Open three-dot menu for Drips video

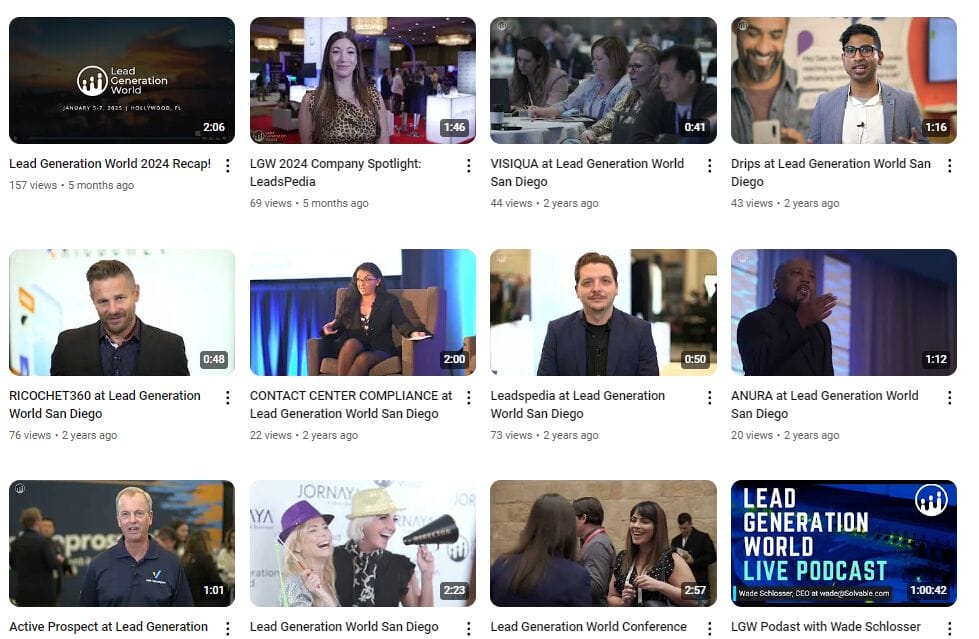click(x=950, y=166)
